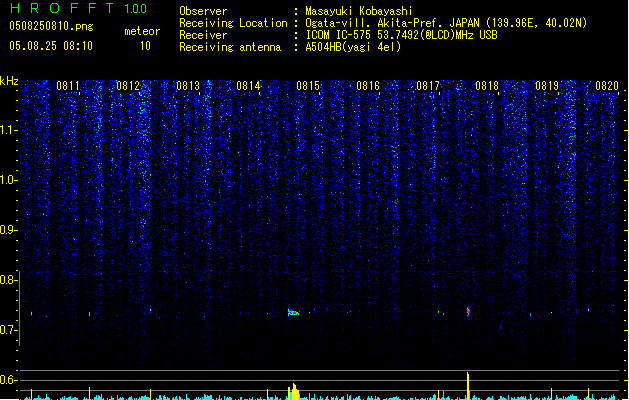This screenshot has width=629, height=400.
Task: Click the meteor count value 10
Action: pos(145,46)
